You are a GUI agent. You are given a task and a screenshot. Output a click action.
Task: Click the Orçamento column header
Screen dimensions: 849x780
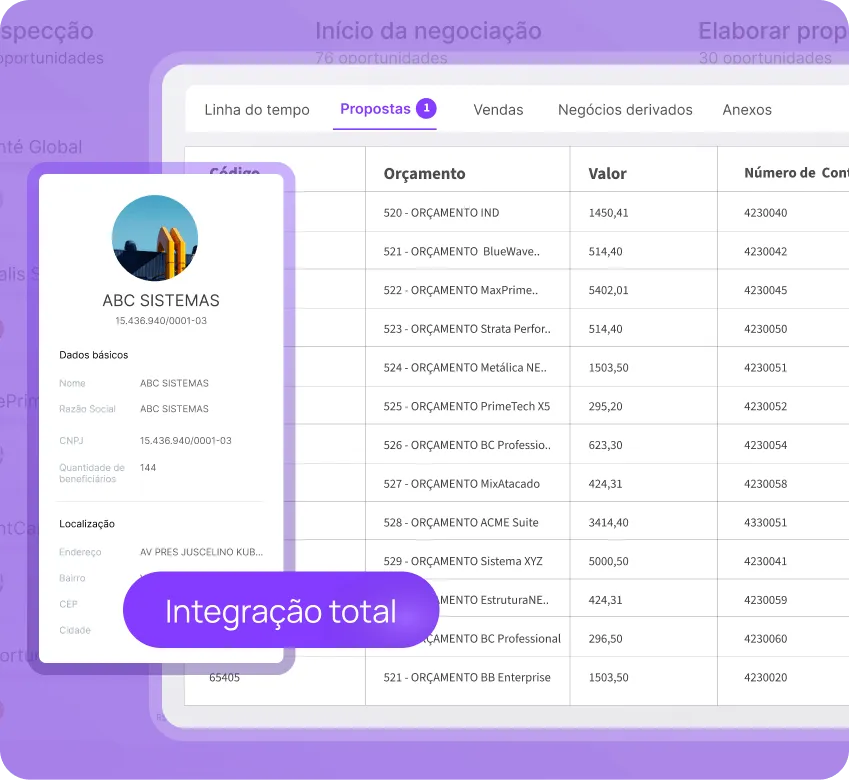tap(422, 173)
